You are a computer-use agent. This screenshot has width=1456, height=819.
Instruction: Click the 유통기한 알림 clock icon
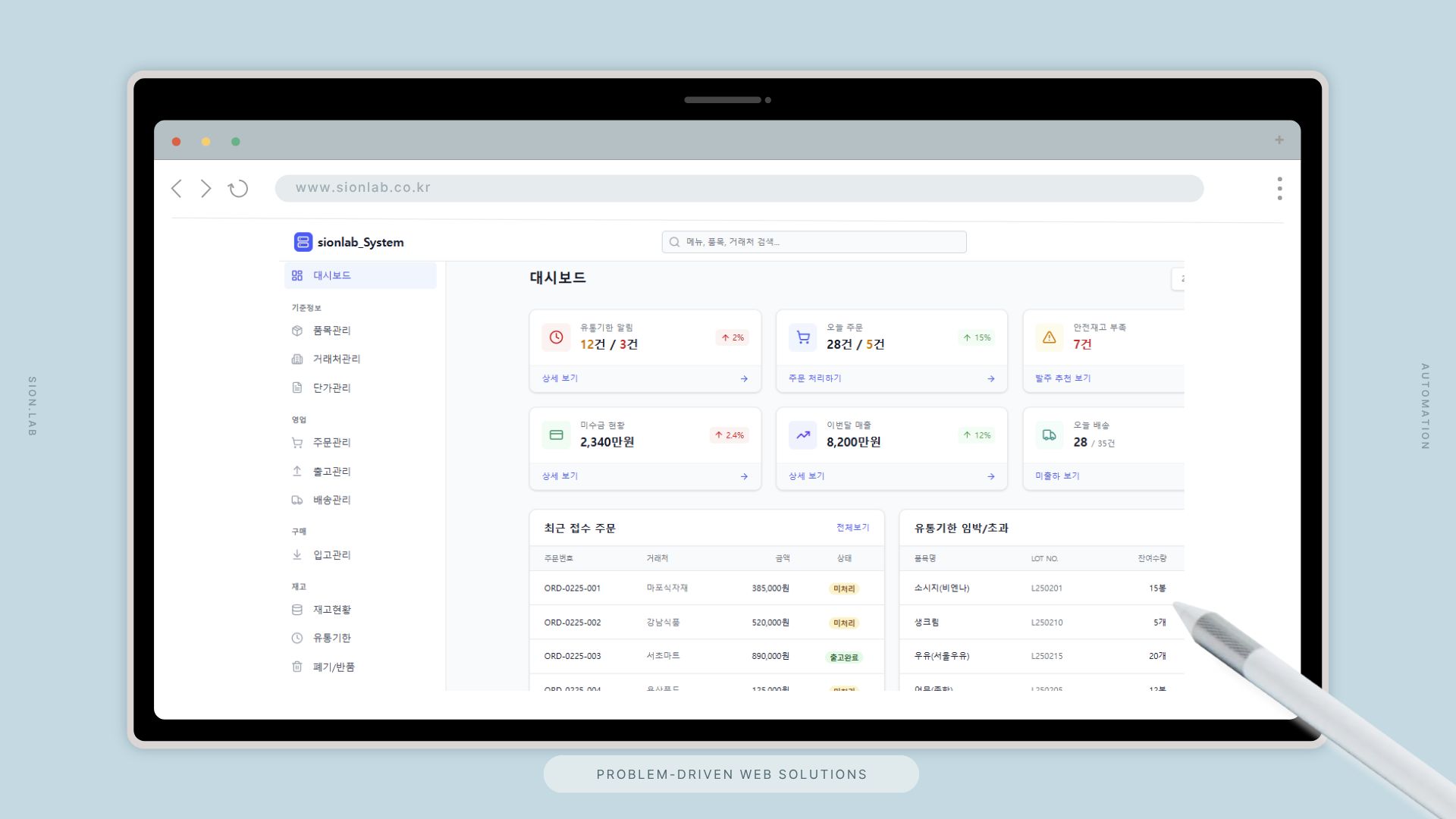[x=556, y=337]
